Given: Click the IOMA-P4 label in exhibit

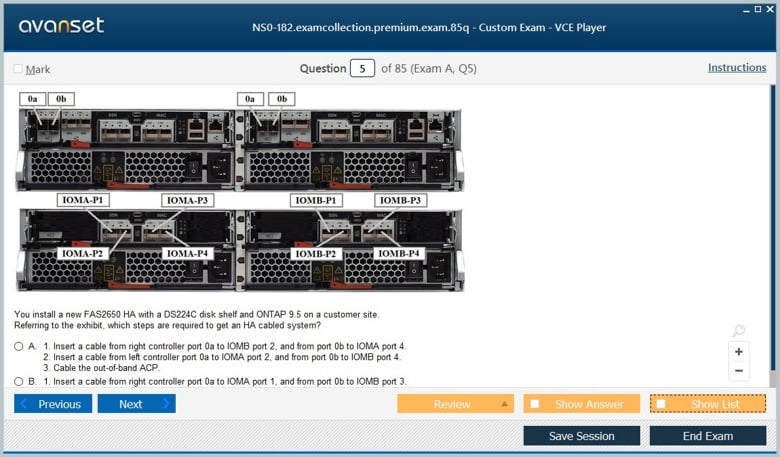Looking at the screenshot, I should click(x=188, y=254).
